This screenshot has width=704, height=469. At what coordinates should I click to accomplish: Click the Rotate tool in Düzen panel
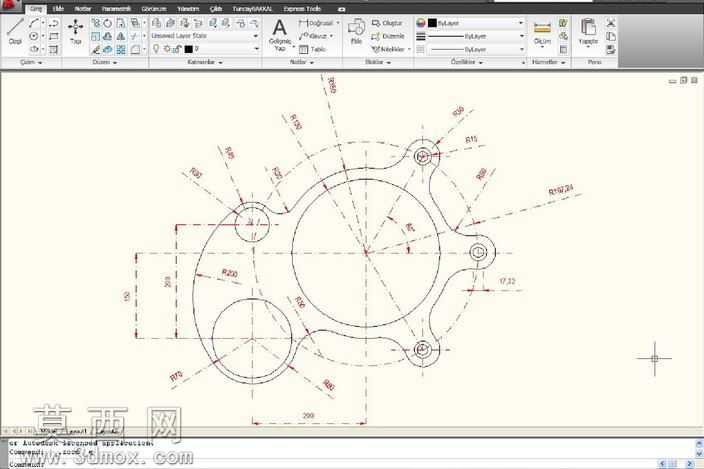point(108,23)
